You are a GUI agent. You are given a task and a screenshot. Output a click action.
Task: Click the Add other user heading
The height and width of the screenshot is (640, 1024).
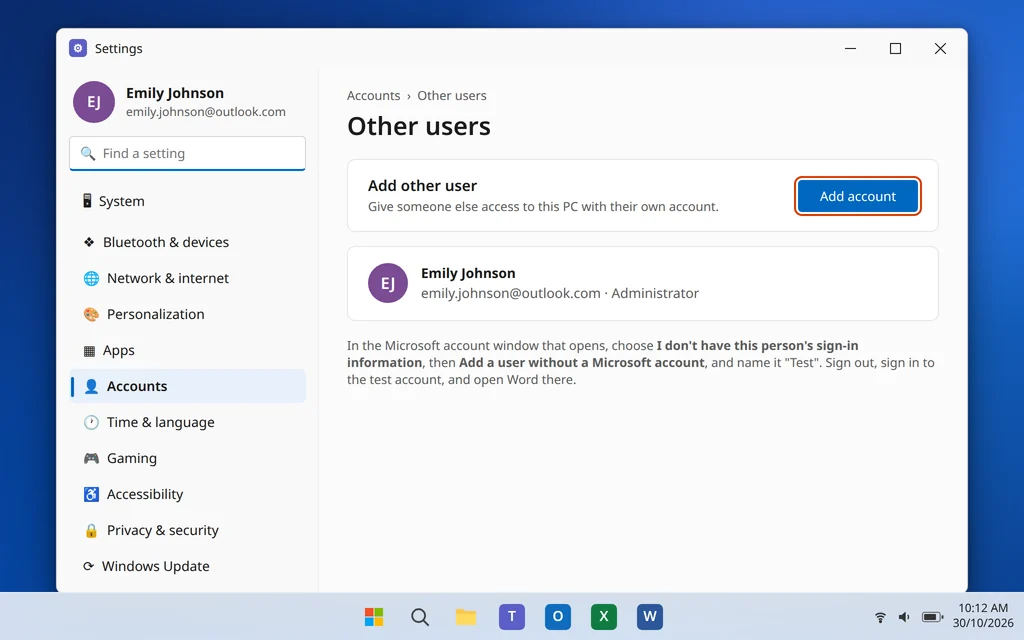pos(423,185)
